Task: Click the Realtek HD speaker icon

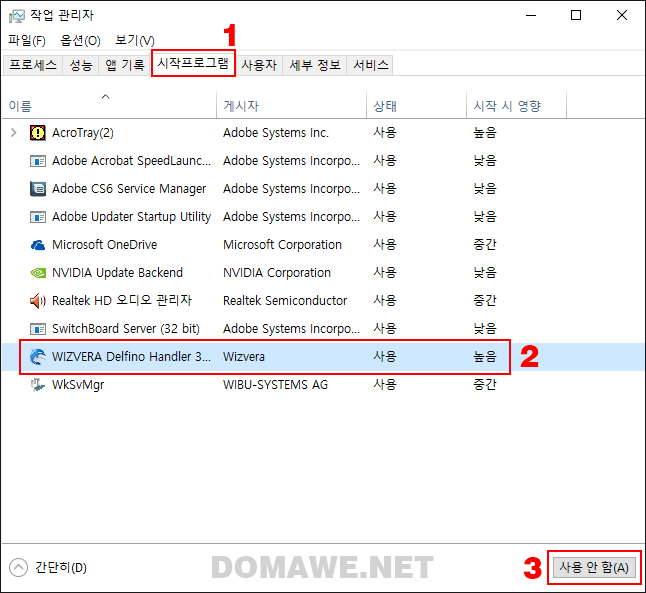Action: coord(38,301)
